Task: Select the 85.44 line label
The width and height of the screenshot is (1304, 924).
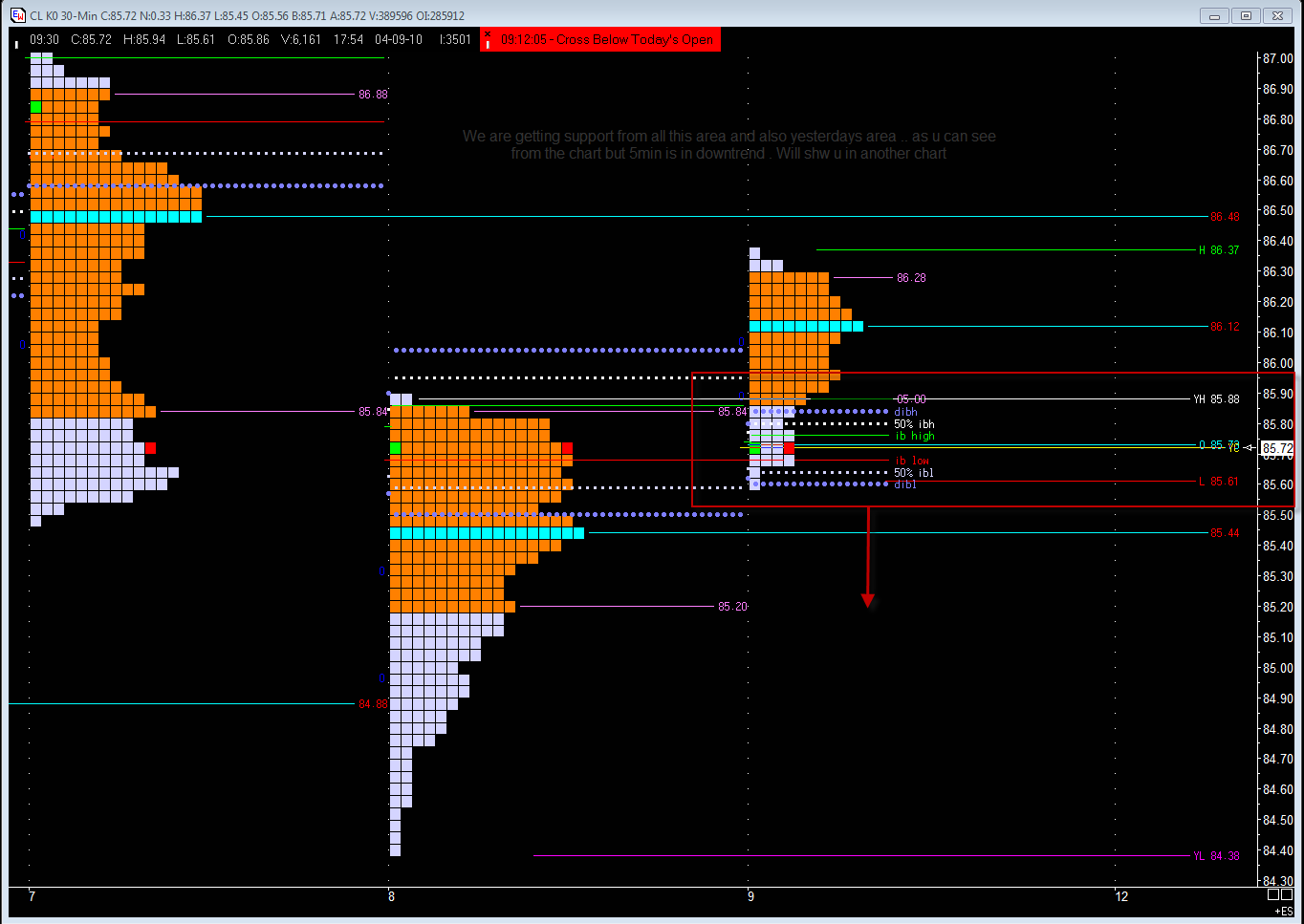Action: pos(1225,533)
